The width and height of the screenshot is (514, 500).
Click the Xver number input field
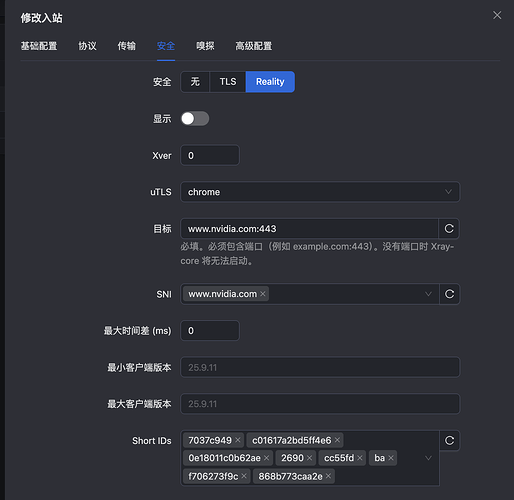click(x=210, y=155)
